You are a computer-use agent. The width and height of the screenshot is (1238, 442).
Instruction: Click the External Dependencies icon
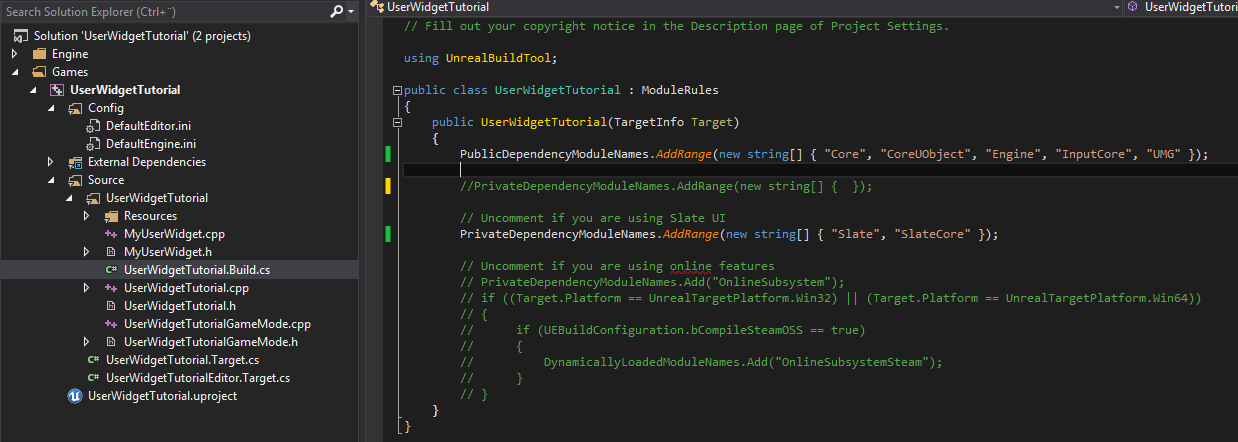click(x=75, y=162)
